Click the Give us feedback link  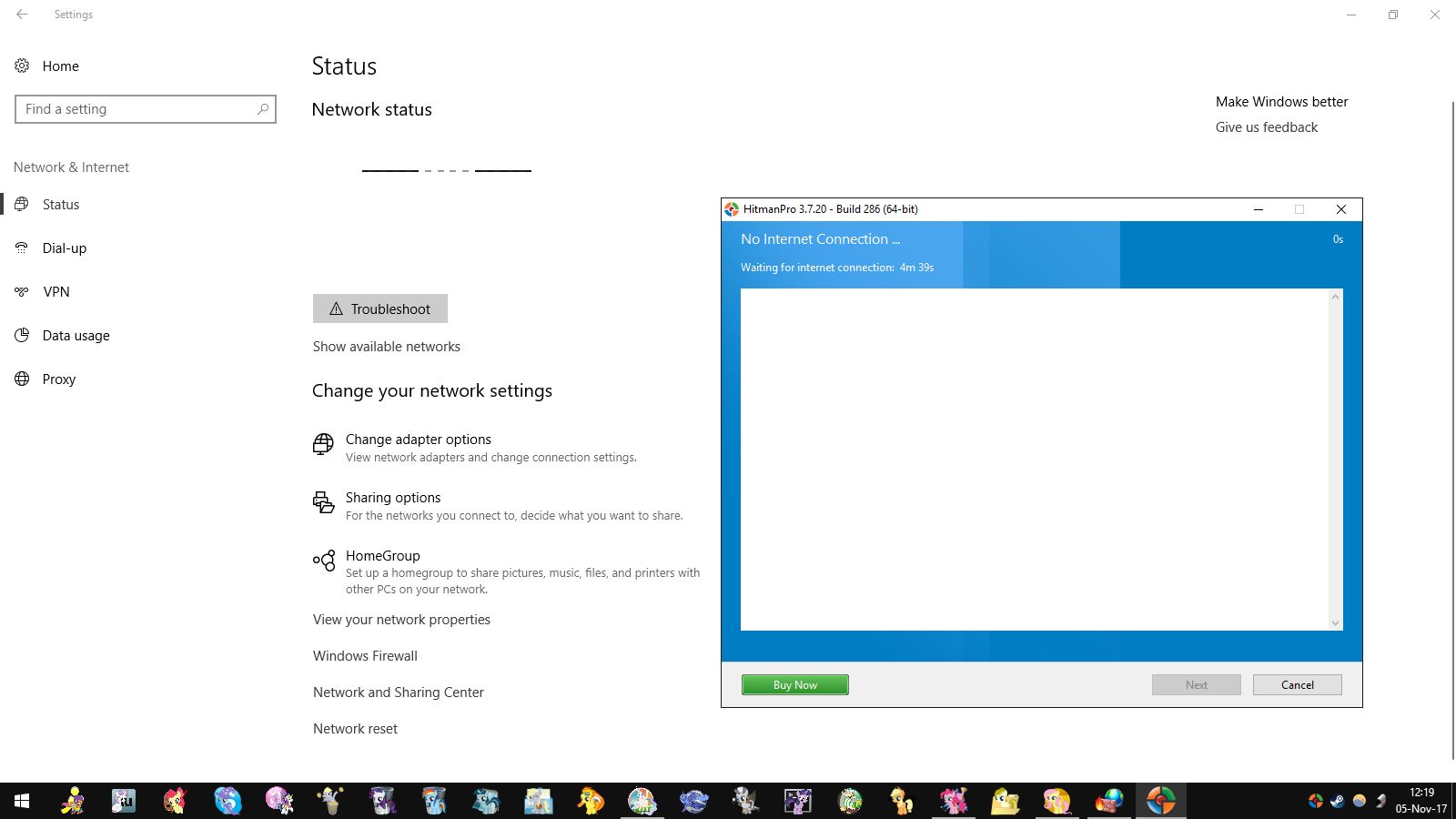1267,127
